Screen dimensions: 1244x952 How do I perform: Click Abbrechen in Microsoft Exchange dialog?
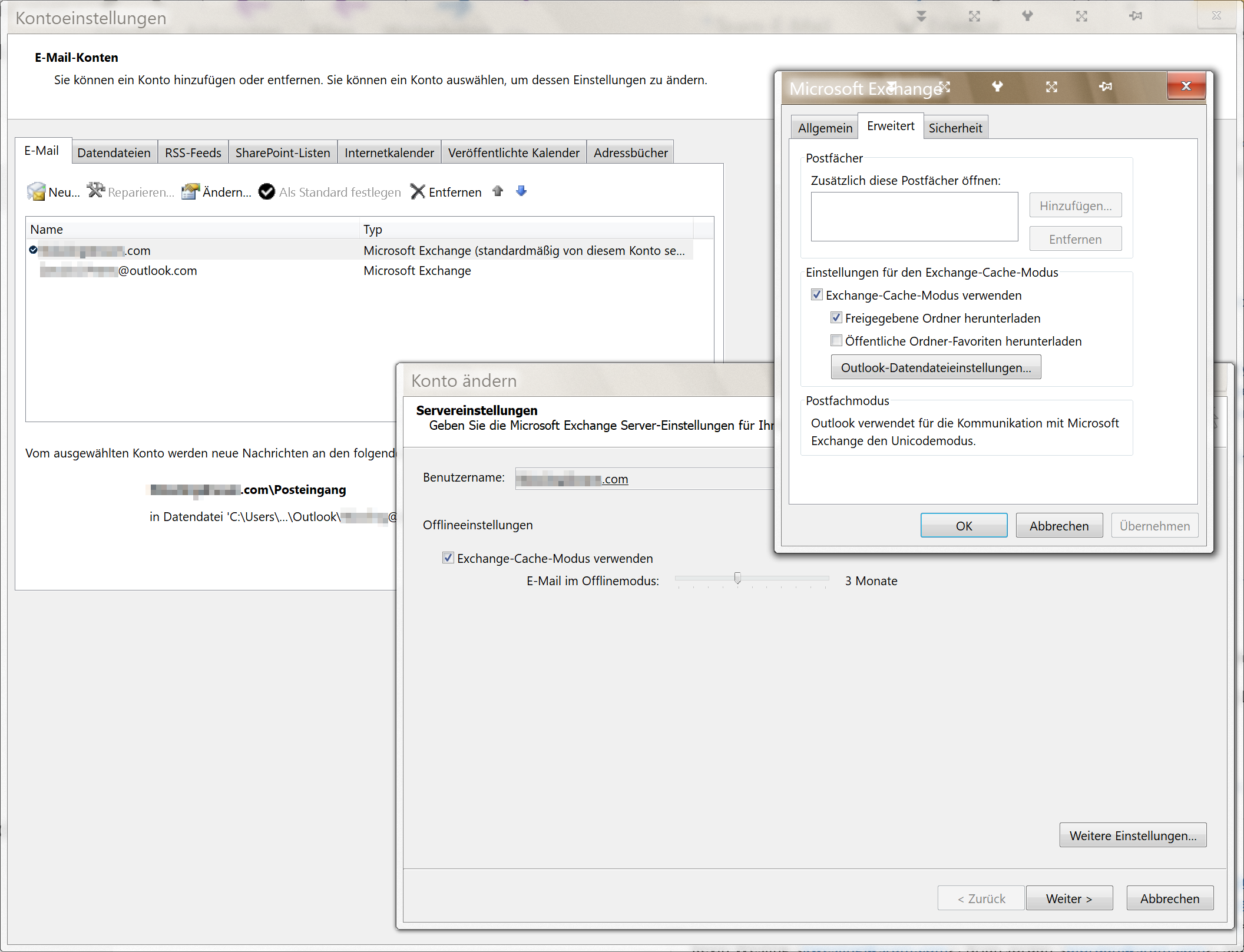[x=1059, y=526]
